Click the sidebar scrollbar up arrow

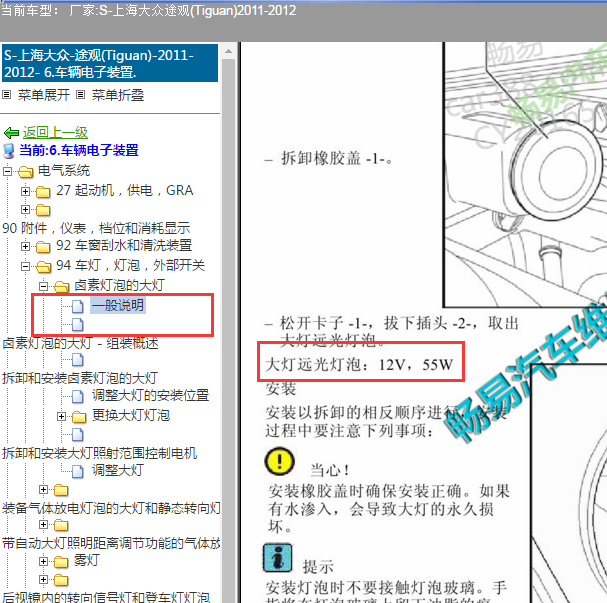(x=229, y=51)
